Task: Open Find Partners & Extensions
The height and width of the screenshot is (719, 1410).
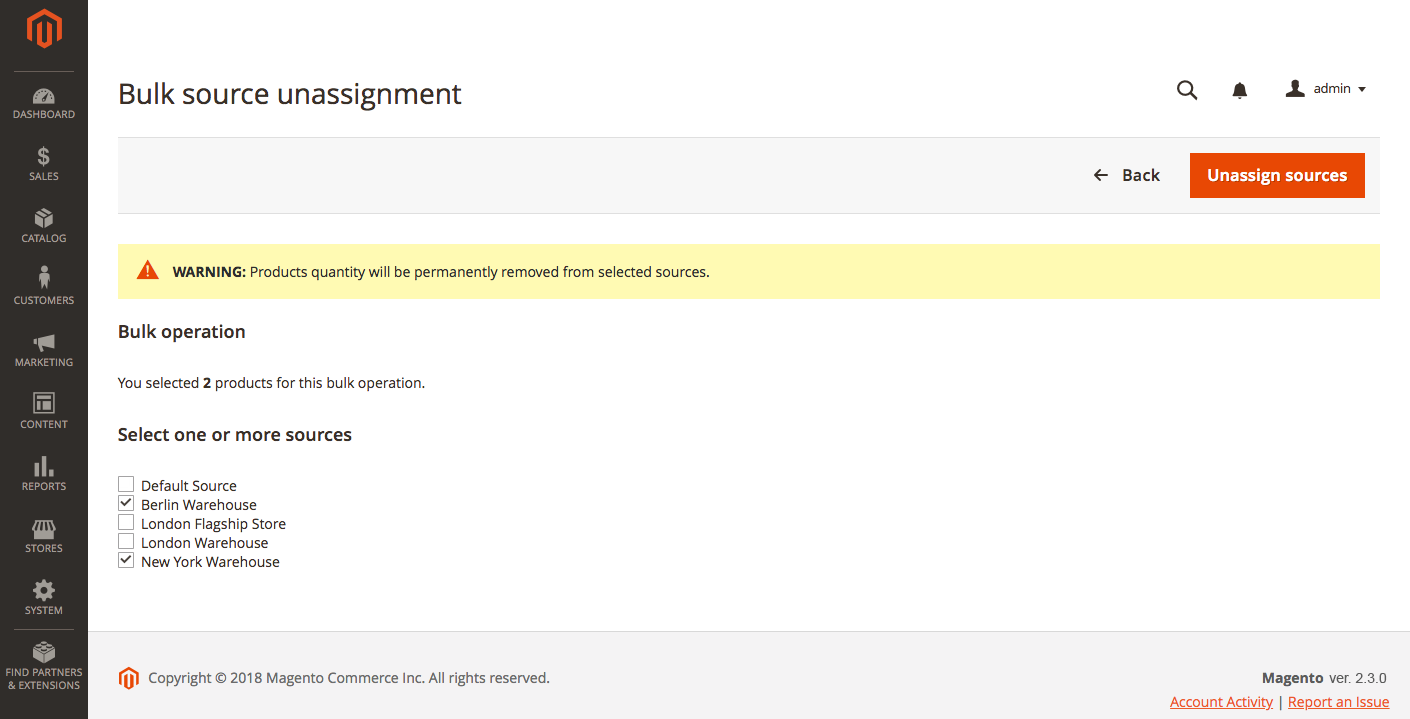Action: tap(44, 667)
